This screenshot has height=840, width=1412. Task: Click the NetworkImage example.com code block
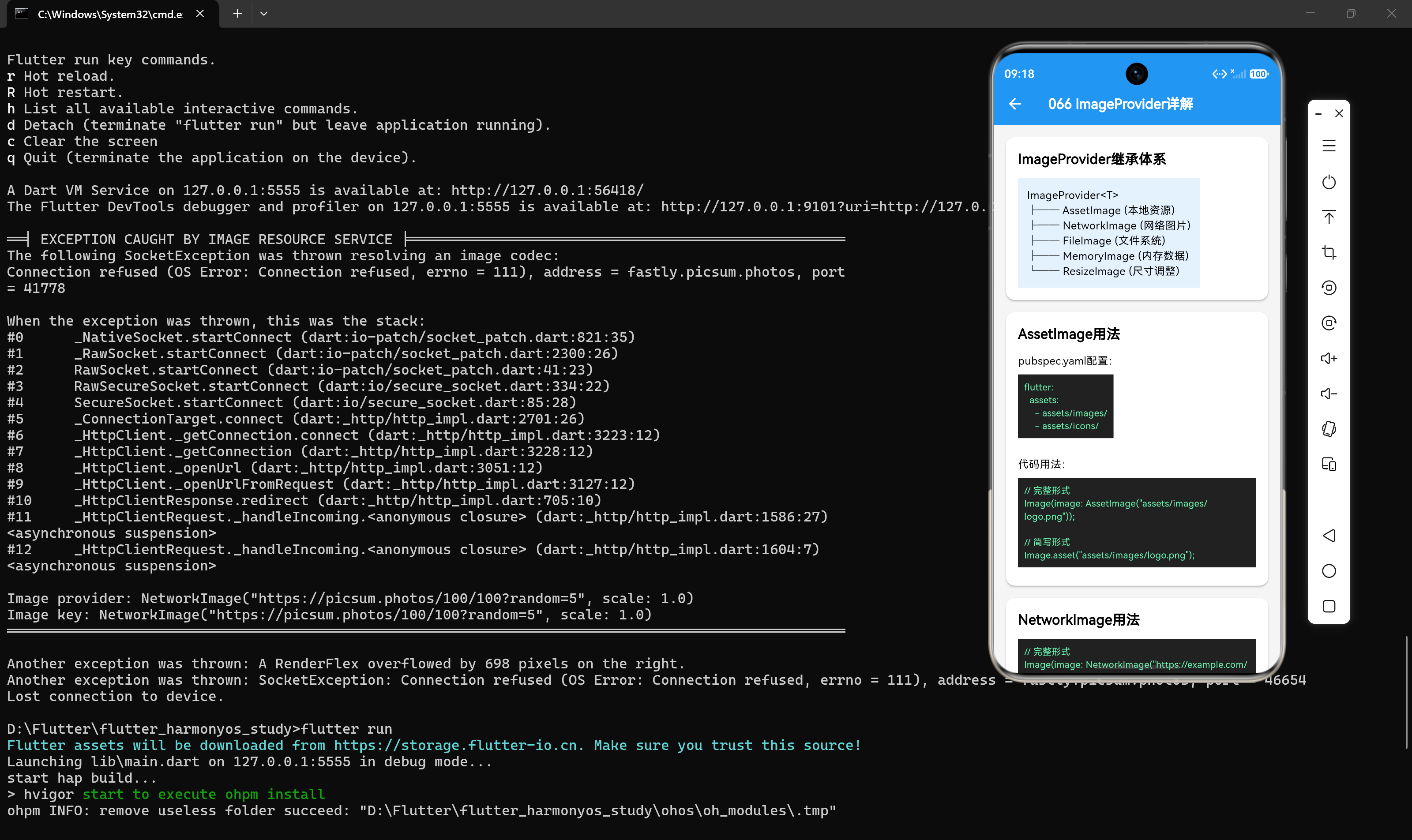(x=1137, y=656)
